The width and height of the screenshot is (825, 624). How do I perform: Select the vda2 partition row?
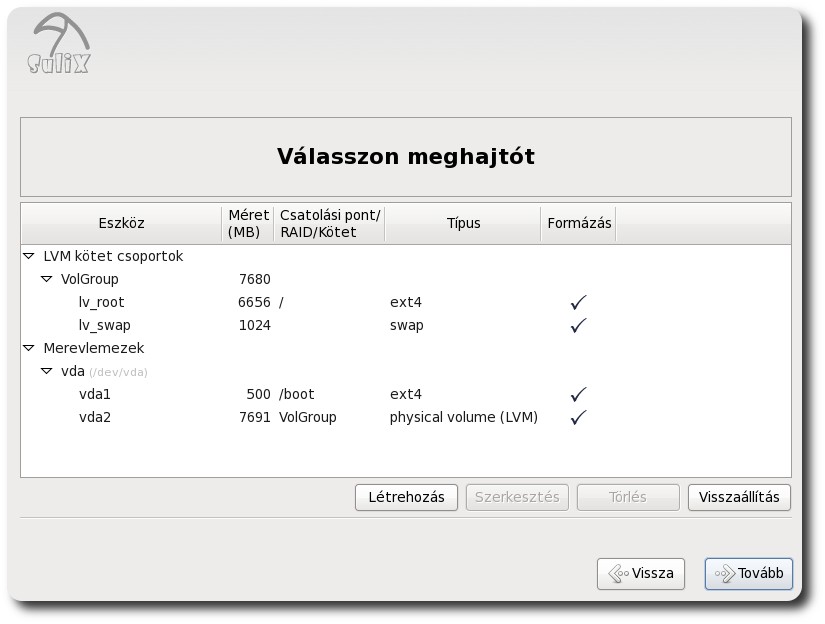point(406,417)
